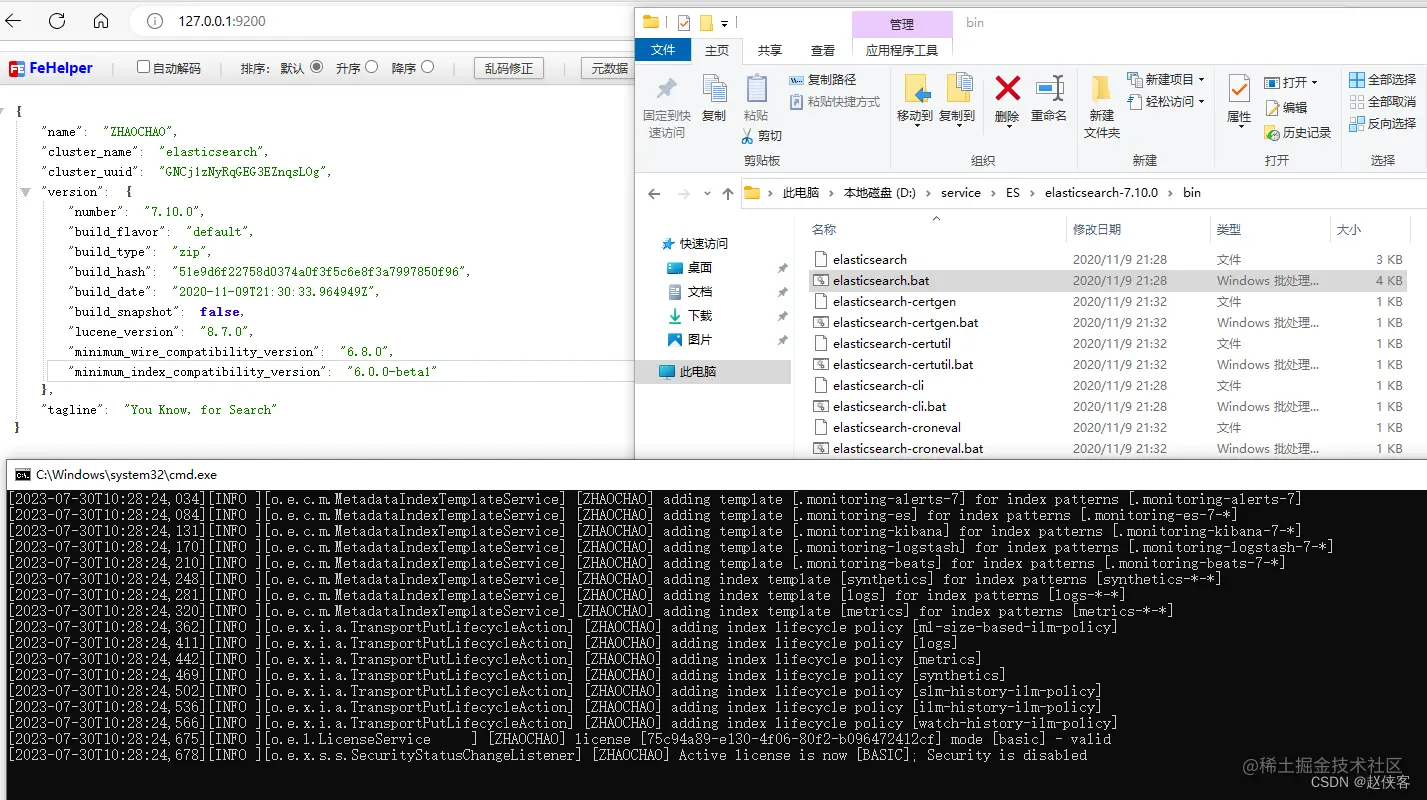View site info icon beside the URL
This screenshot has width=1427, height=800.
tap(155, 21)
